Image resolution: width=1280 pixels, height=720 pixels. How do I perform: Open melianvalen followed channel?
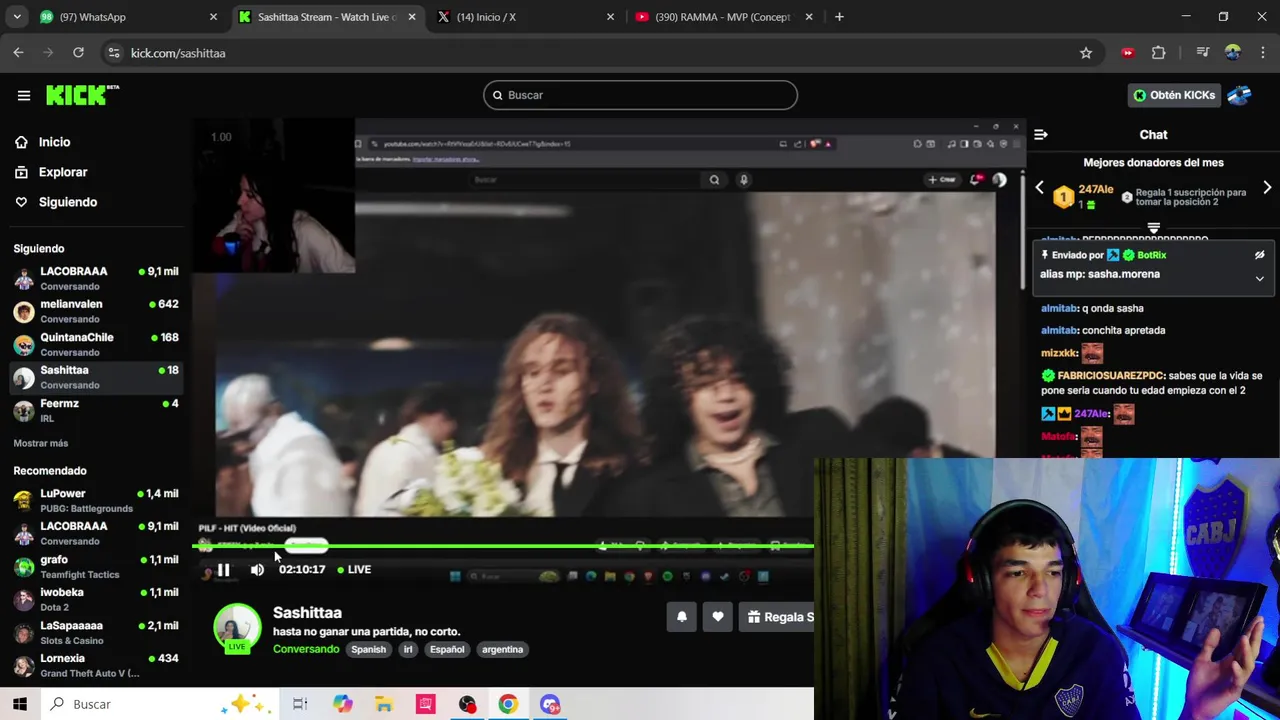96,311
